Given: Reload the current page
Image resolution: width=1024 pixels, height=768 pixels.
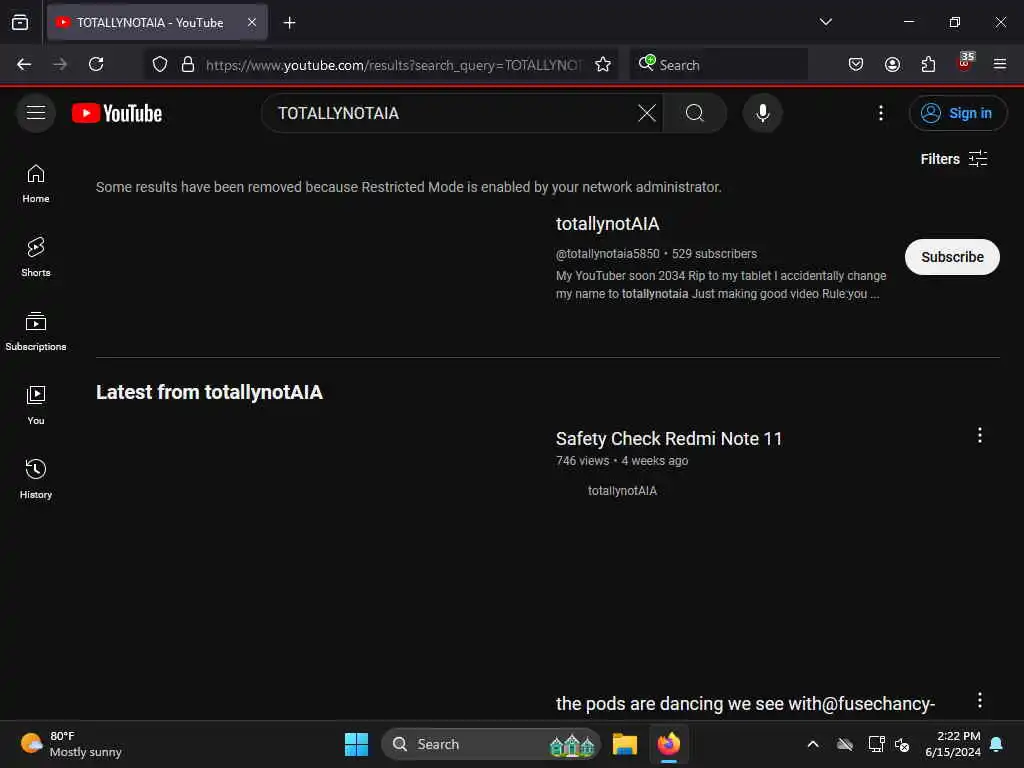Looking at the screenshot, I should (96, 64).
